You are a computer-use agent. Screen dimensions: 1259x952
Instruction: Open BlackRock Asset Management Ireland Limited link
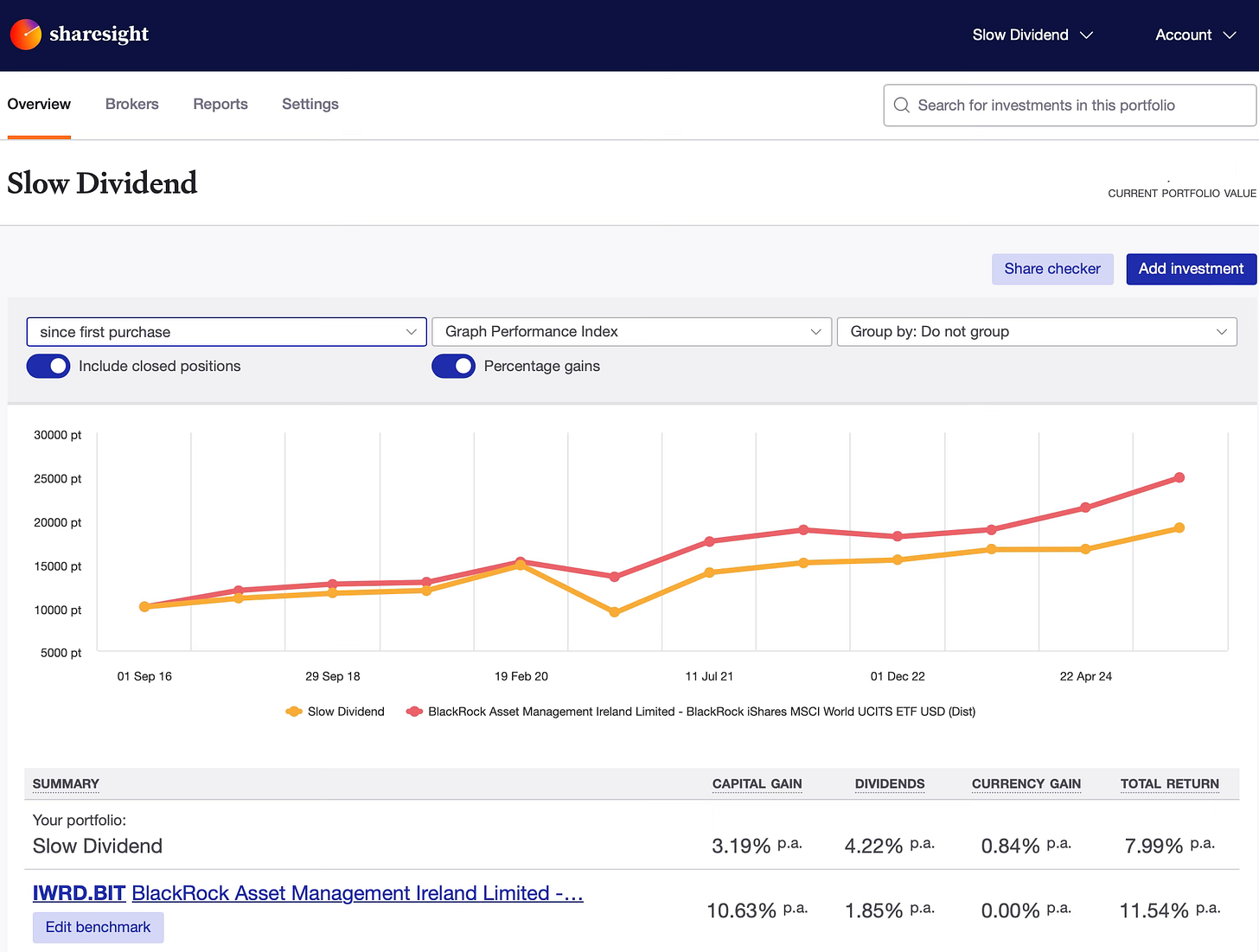pyautogui.click(x=357, y=893)
